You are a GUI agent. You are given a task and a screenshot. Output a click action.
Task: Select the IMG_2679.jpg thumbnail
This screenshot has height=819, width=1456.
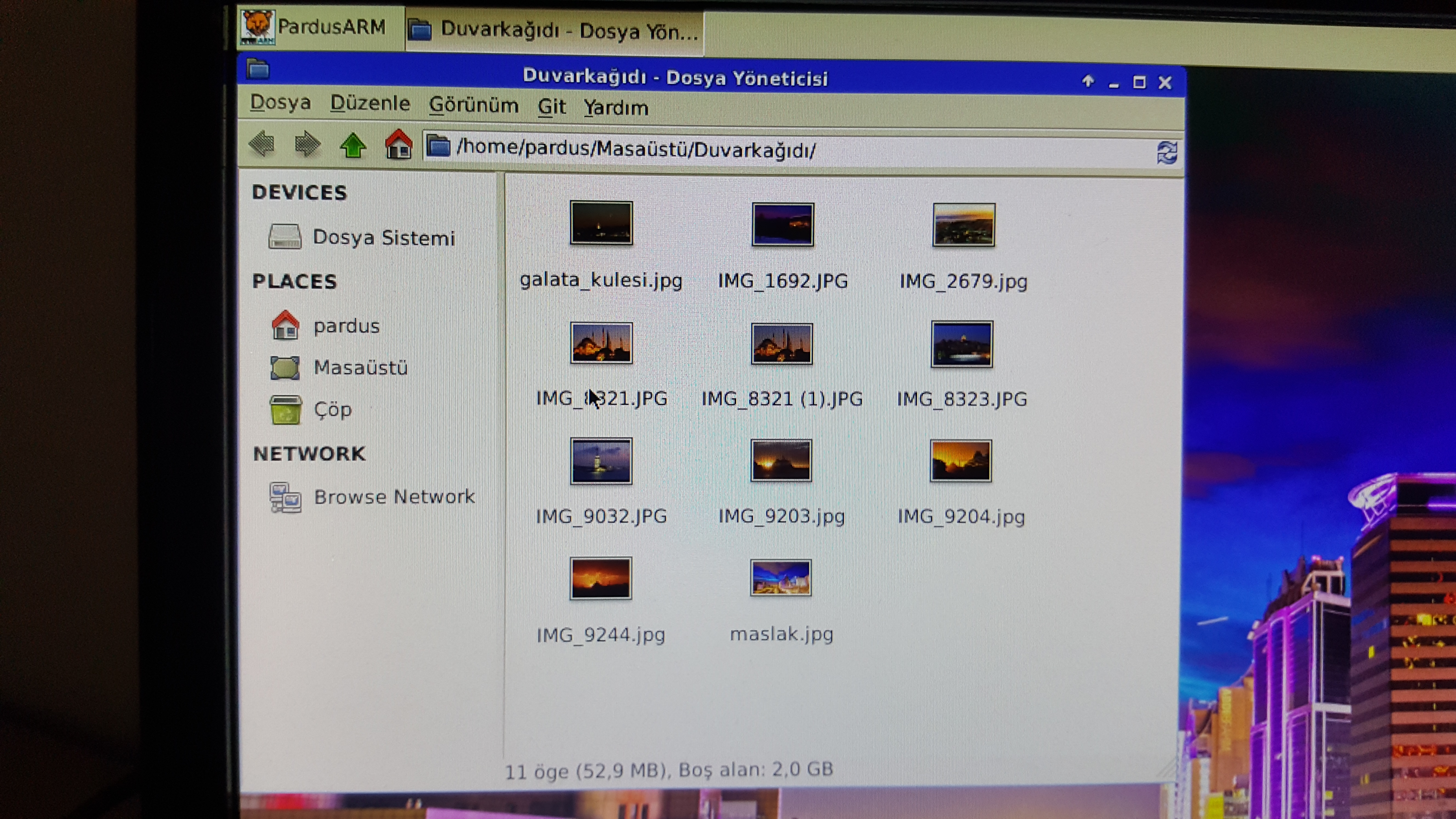[x=964, y=225]
